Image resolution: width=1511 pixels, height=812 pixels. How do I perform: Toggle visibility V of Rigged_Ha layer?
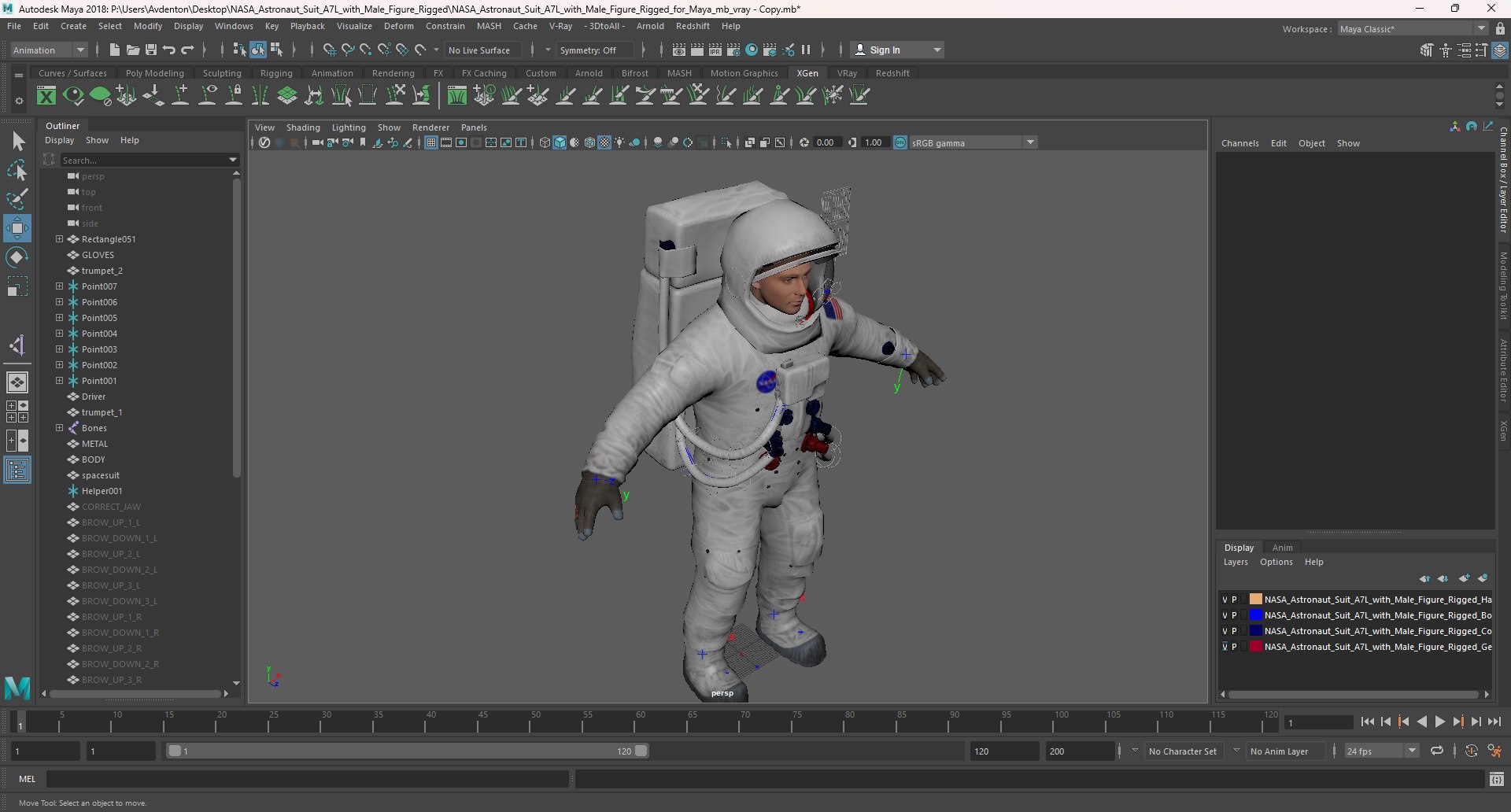pyautogui.click(x=1225, y=600)
